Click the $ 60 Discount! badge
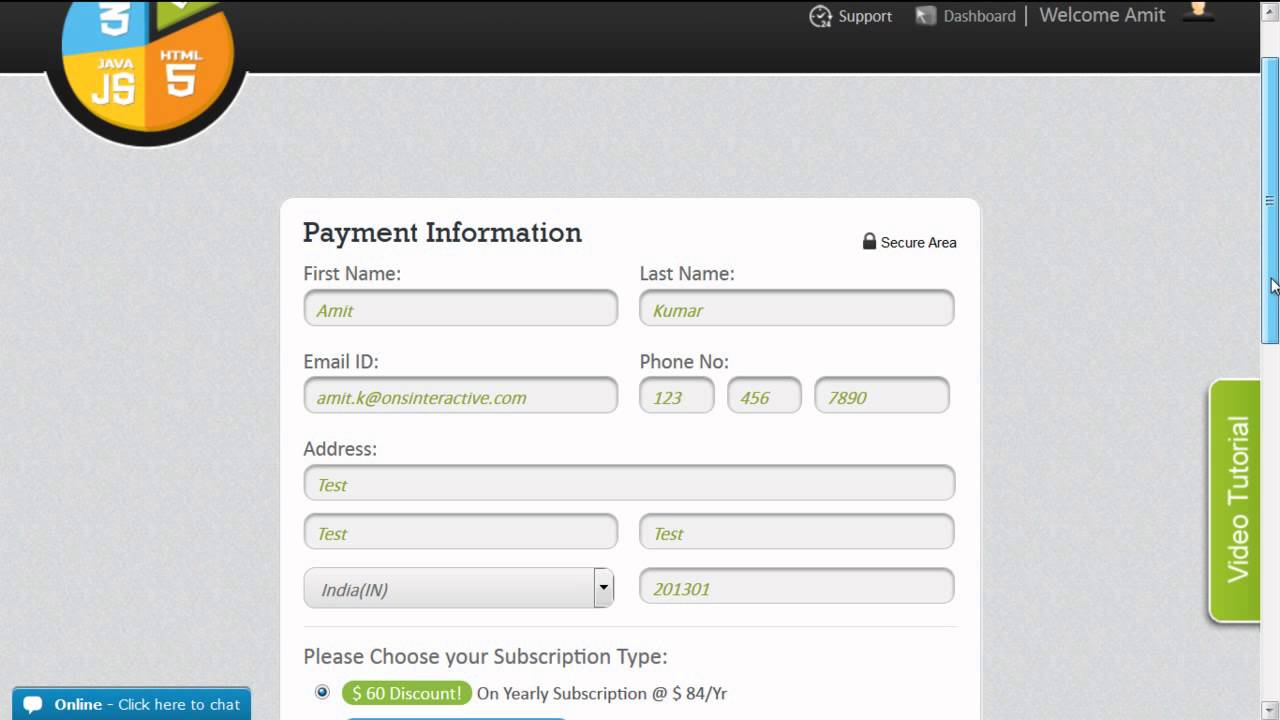 [x=406, y=693]
